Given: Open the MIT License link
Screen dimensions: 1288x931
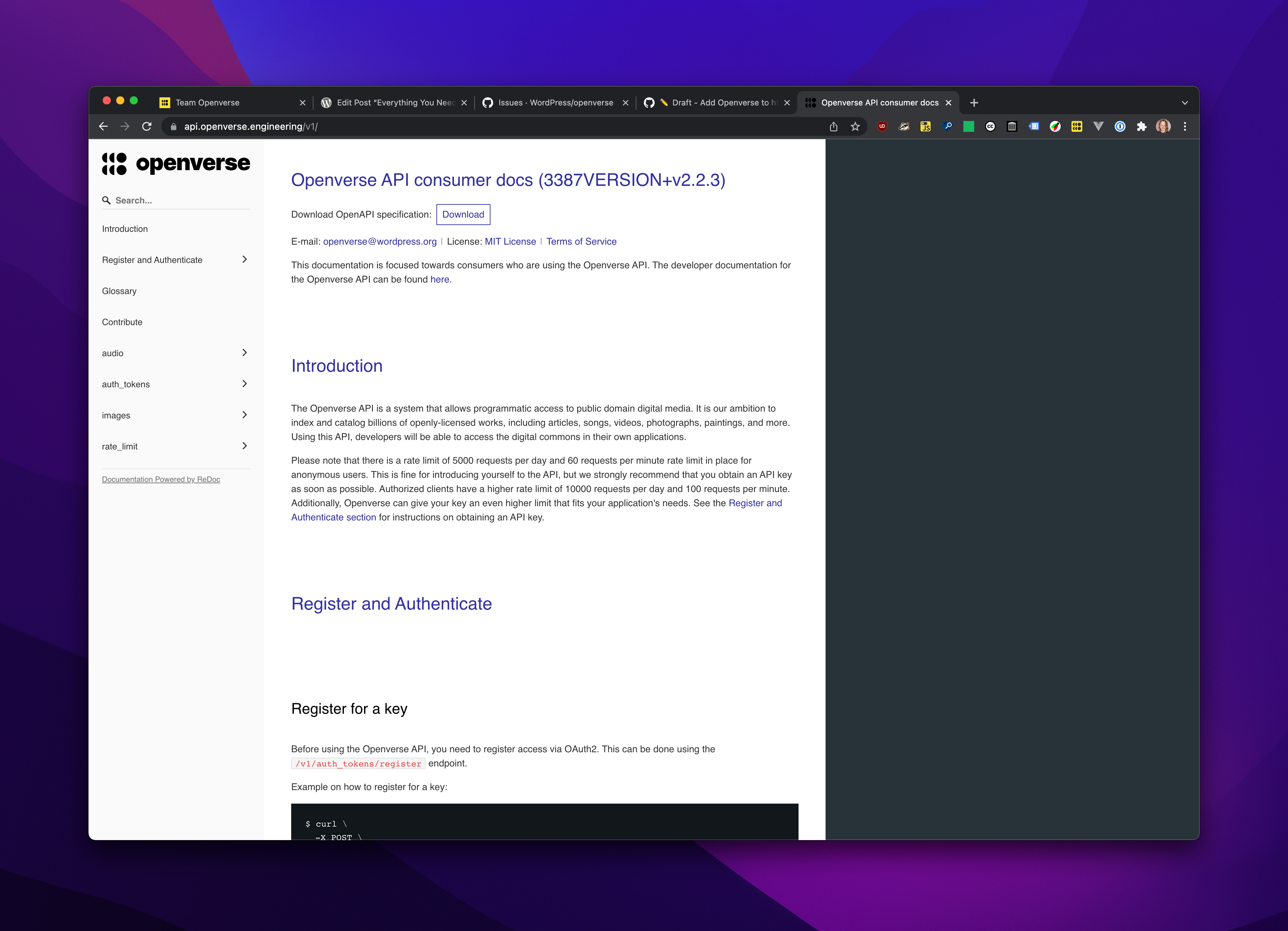Looking at the screenshot, I should (510, 241).
